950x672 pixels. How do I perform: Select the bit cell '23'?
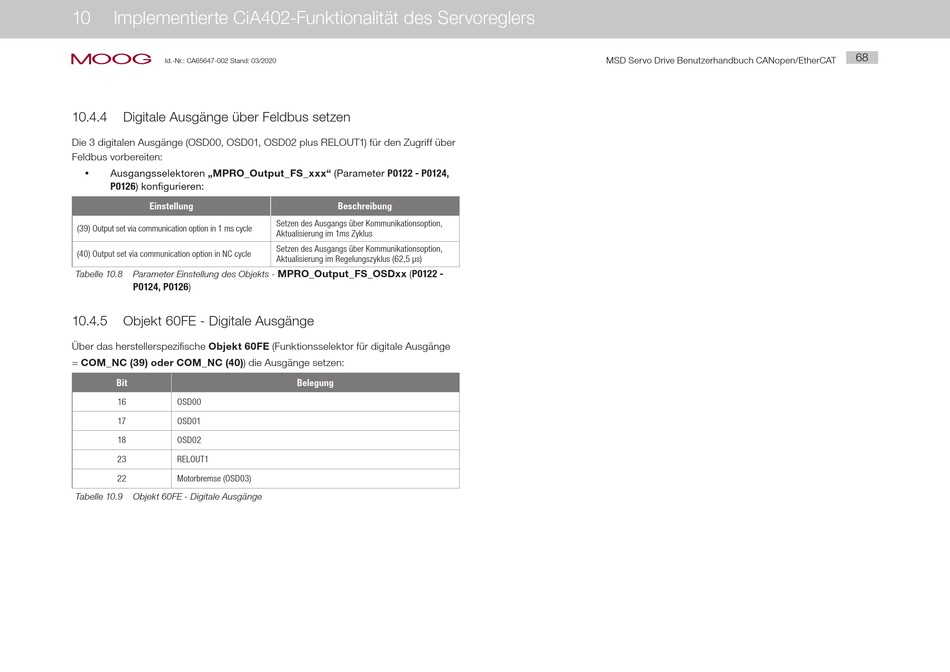[122, 459]
